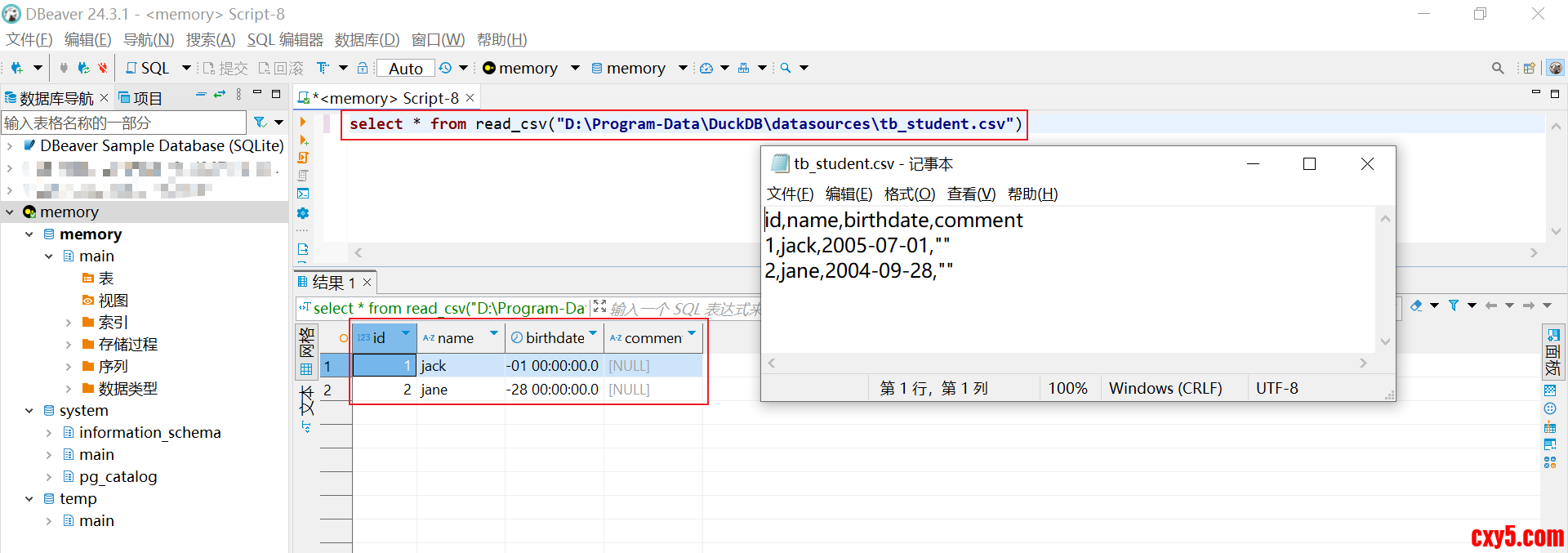Click the filter funnel icon in results toolbar
Image resolution: width=1568 pixels, height=553 pixels.
[x=1454, y=305]
